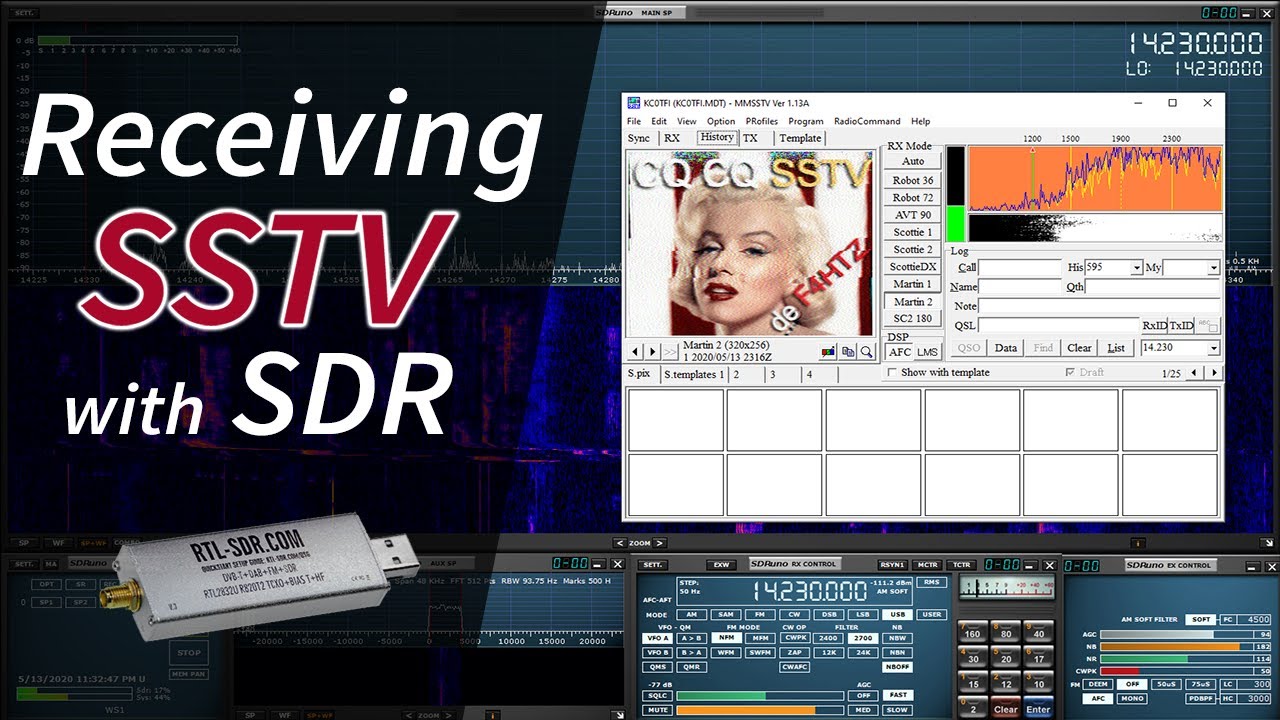1280x720 pixels.
Task: Click the double-arrow skip icon under the image
Action: point(670,351)
